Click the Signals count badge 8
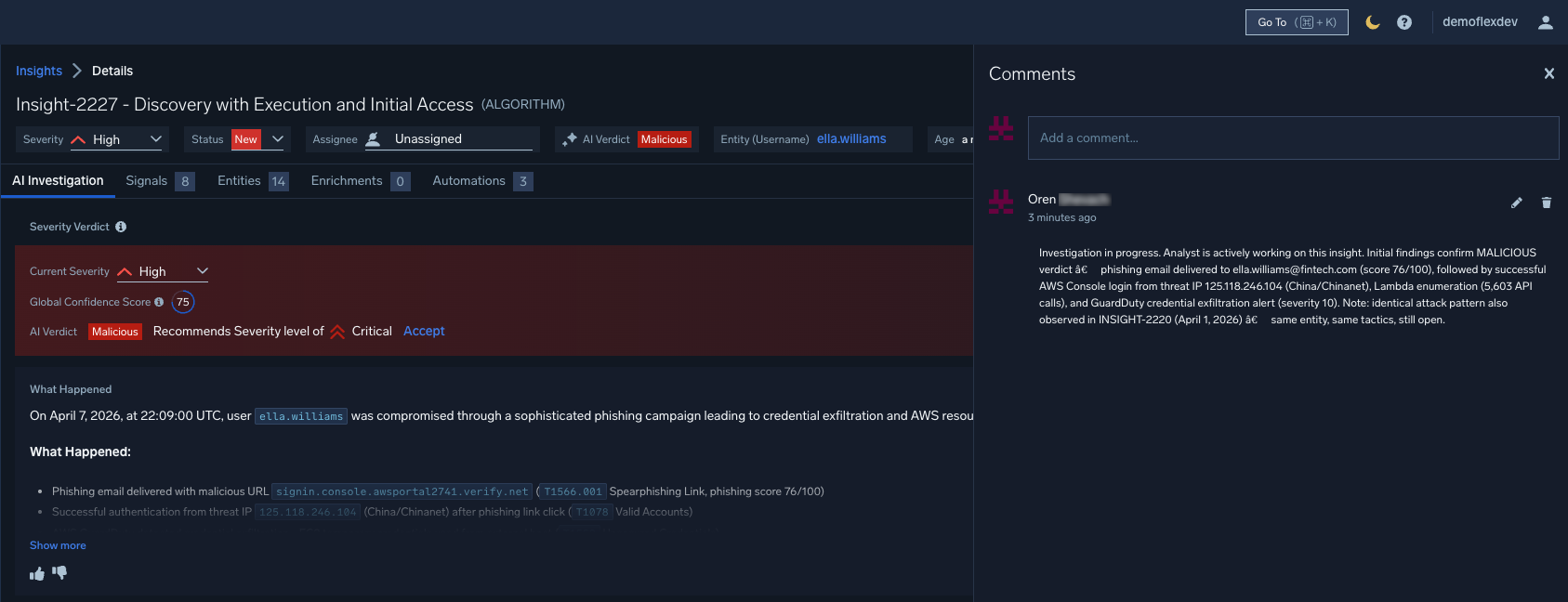This screenshot has width=1568, height=602. coord(185,181)
